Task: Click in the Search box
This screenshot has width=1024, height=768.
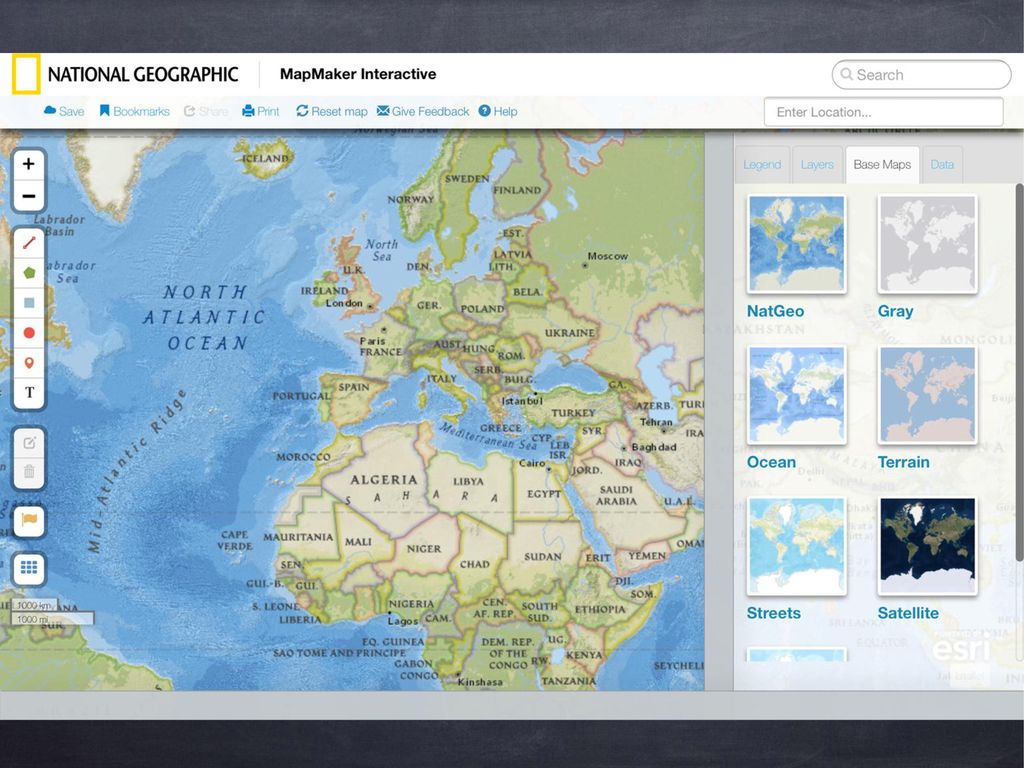Action: pos(921,74)
